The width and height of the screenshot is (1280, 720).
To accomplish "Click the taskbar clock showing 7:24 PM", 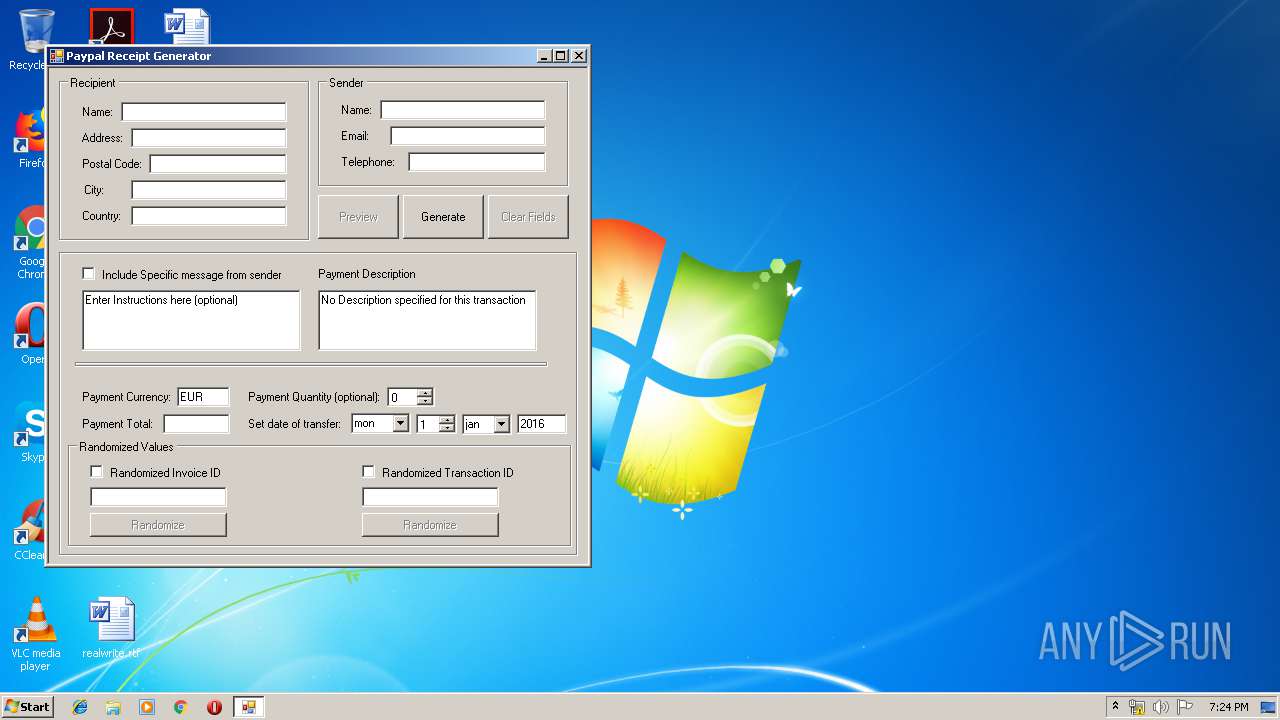I will click(1228, 707).
